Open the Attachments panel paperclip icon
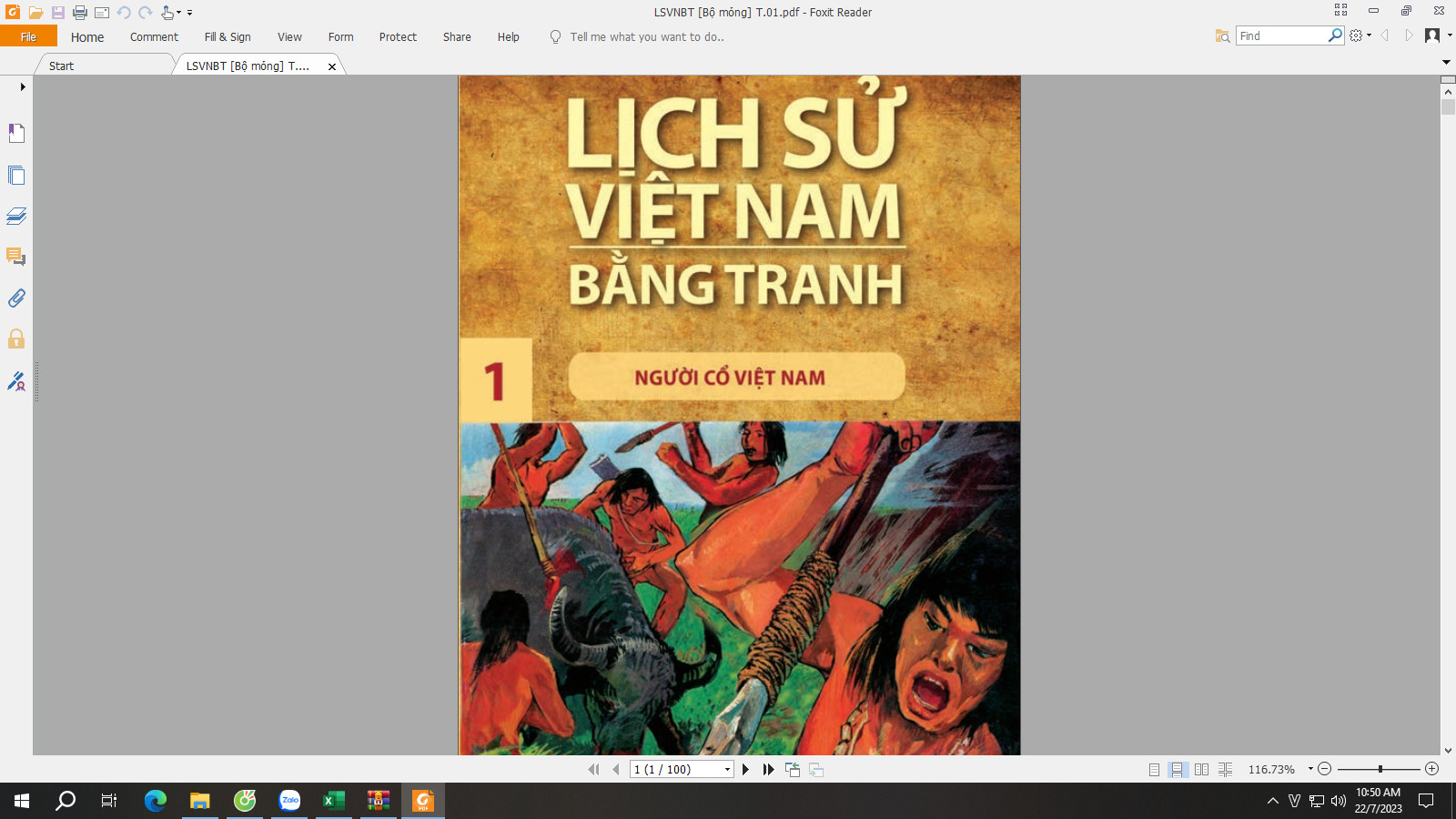 click(16, 298)
